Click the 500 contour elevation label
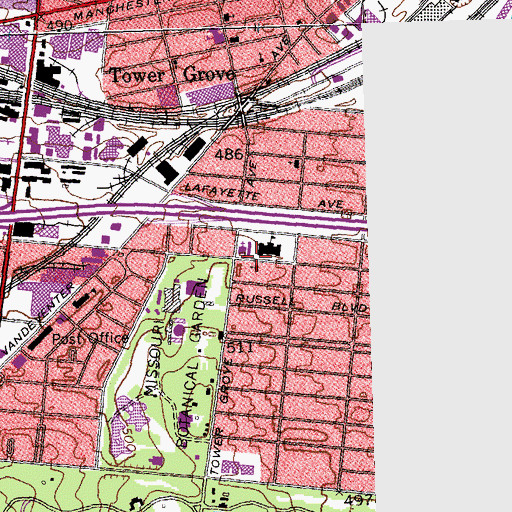 129,439
